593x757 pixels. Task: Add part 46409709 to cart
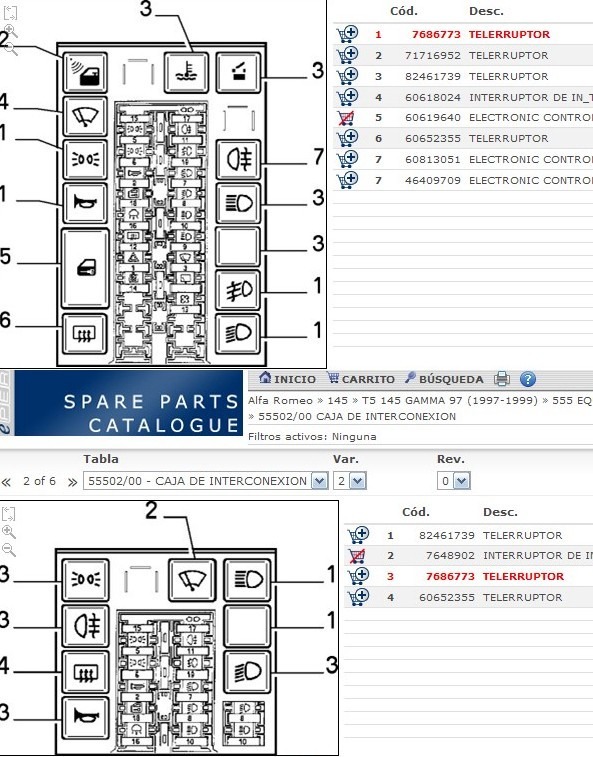[x=347, y=180]
